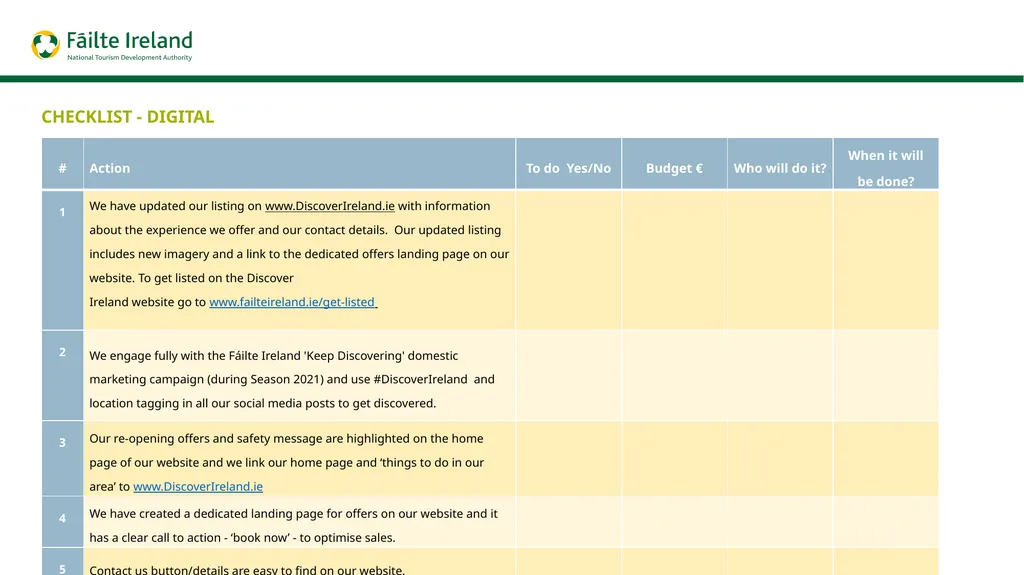Open the blue www.DiscoverIreland.ie link in row 3
This screenshot has width=1024, height=575.
(x=198, y=486)
